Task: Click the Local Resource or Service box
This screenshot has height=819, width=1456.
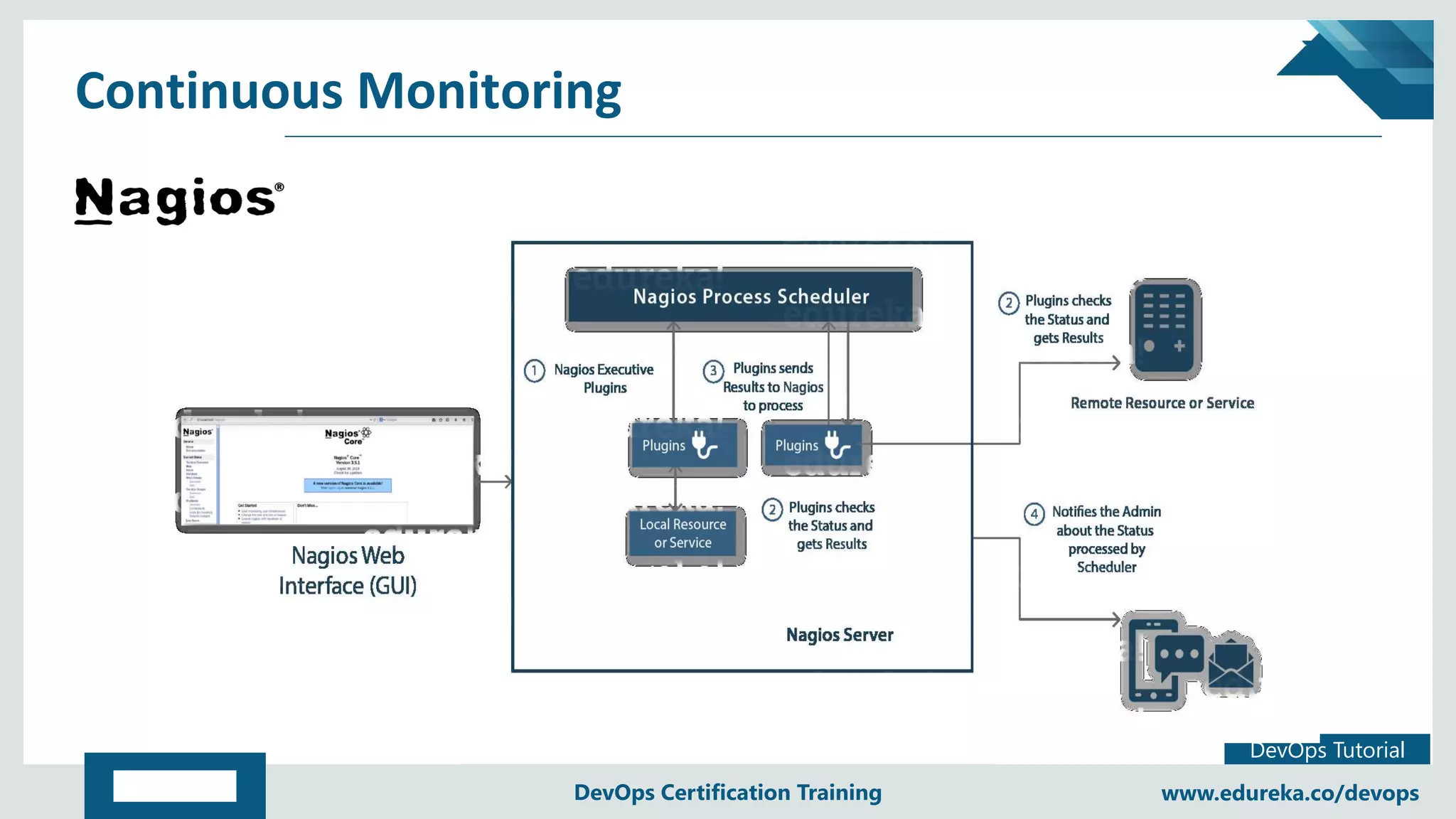Action: click(x=684, y=534)
